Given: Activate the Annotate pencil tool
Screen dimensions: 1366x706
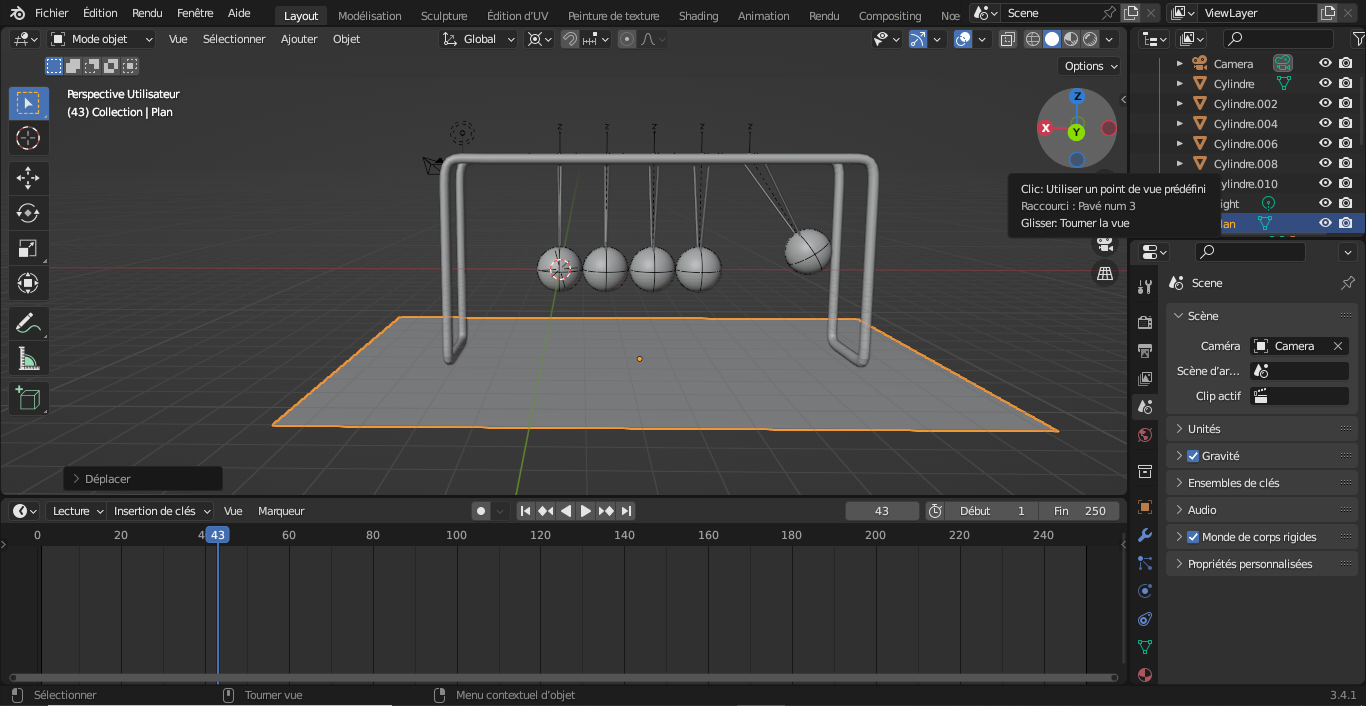Looking at the screenshot, I should tap(28, 323).
